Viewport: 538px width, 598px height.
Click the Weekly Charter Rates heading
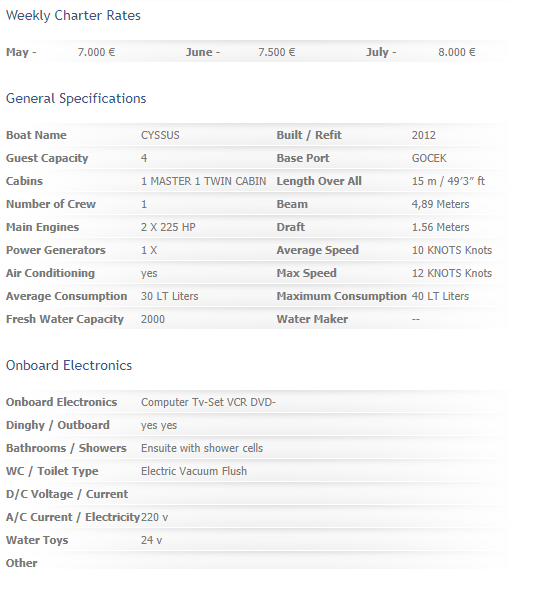(x=73, y=15)
